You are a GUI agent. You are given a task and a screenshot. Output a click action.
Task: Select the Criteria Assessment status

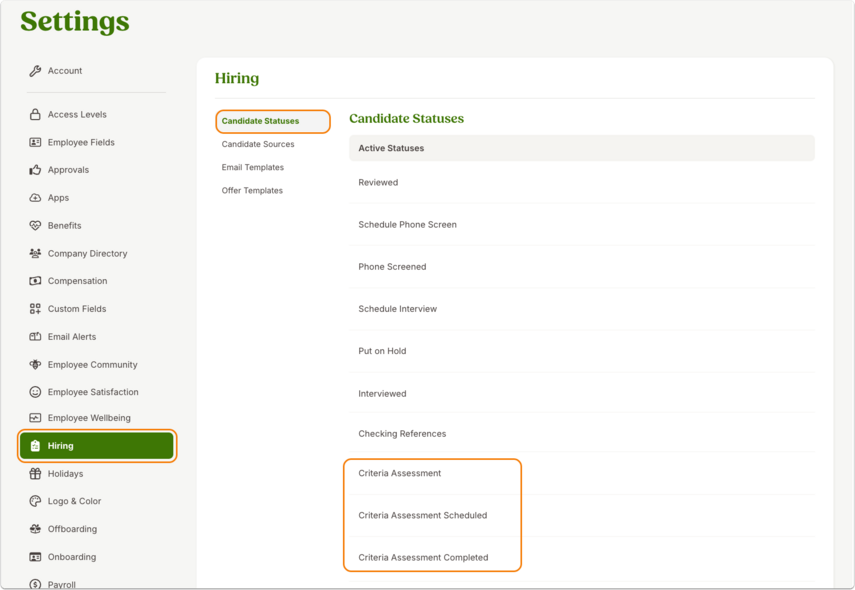click(582, 473)
